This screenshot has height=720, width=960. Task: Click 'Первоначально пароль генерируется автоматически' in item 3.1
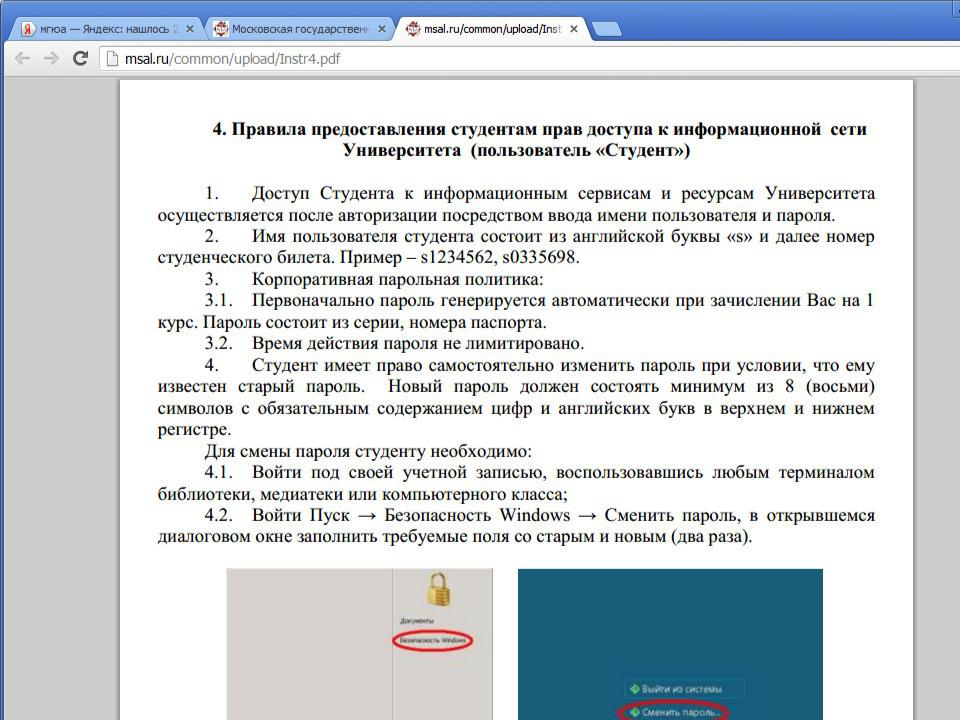click(x=461, y=301)
